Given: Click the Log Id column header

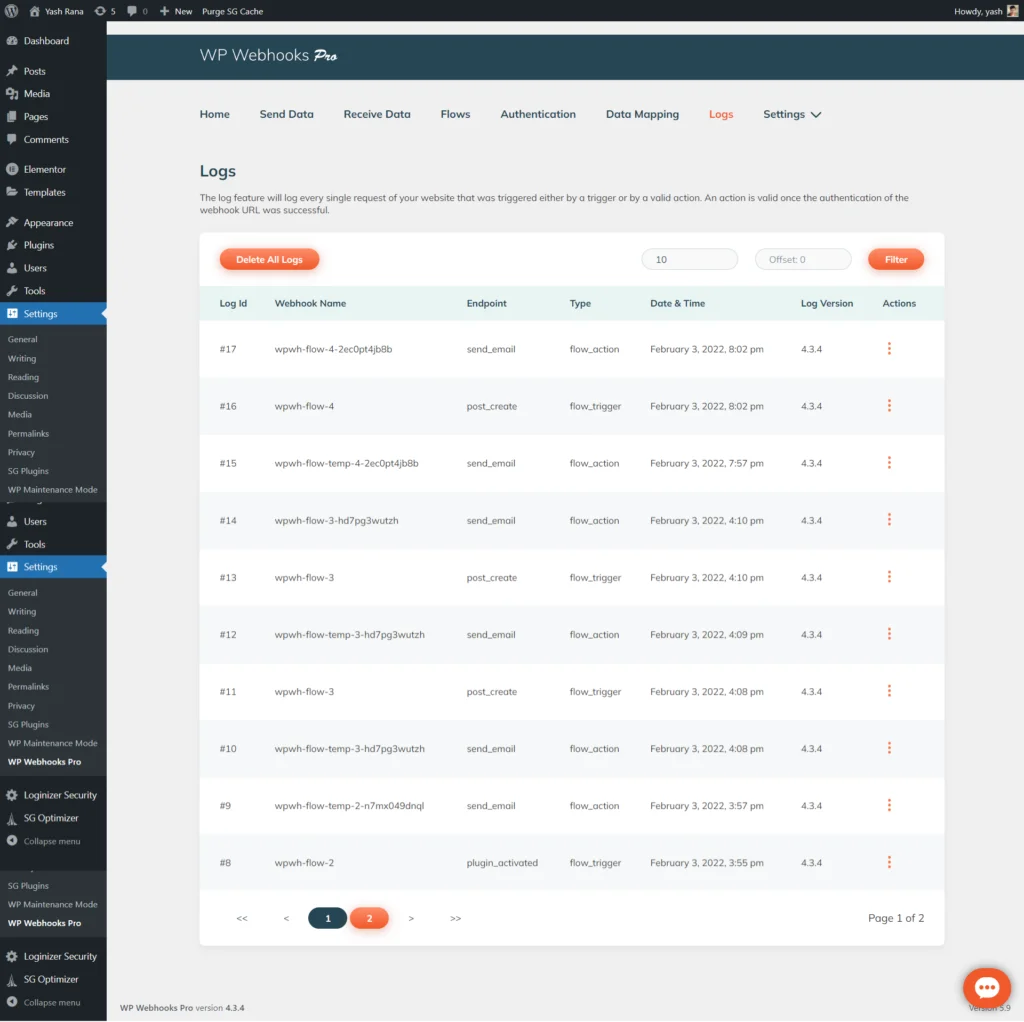Looking at the screenshot, I should [x=233, y=303].
